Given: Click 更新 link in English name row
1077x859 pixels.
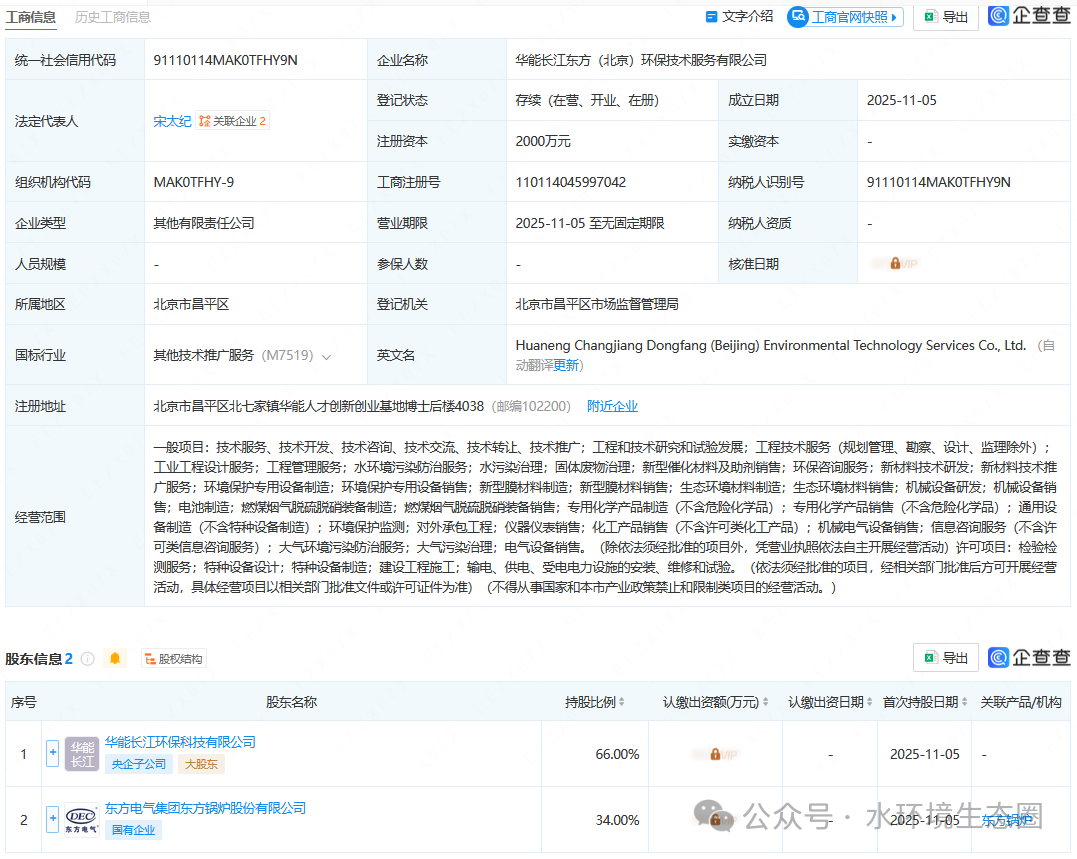Looking at the screenshot, I should click(x=565, y=365).
